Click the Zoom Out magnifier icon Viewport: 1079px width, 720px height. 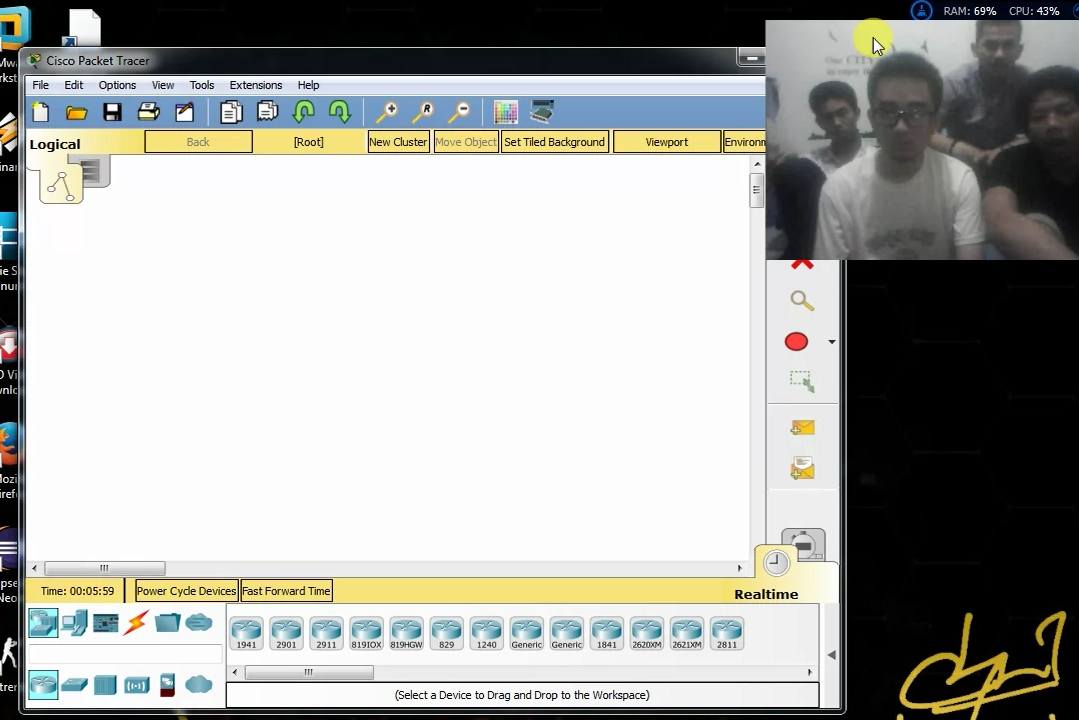pos(459,112)
